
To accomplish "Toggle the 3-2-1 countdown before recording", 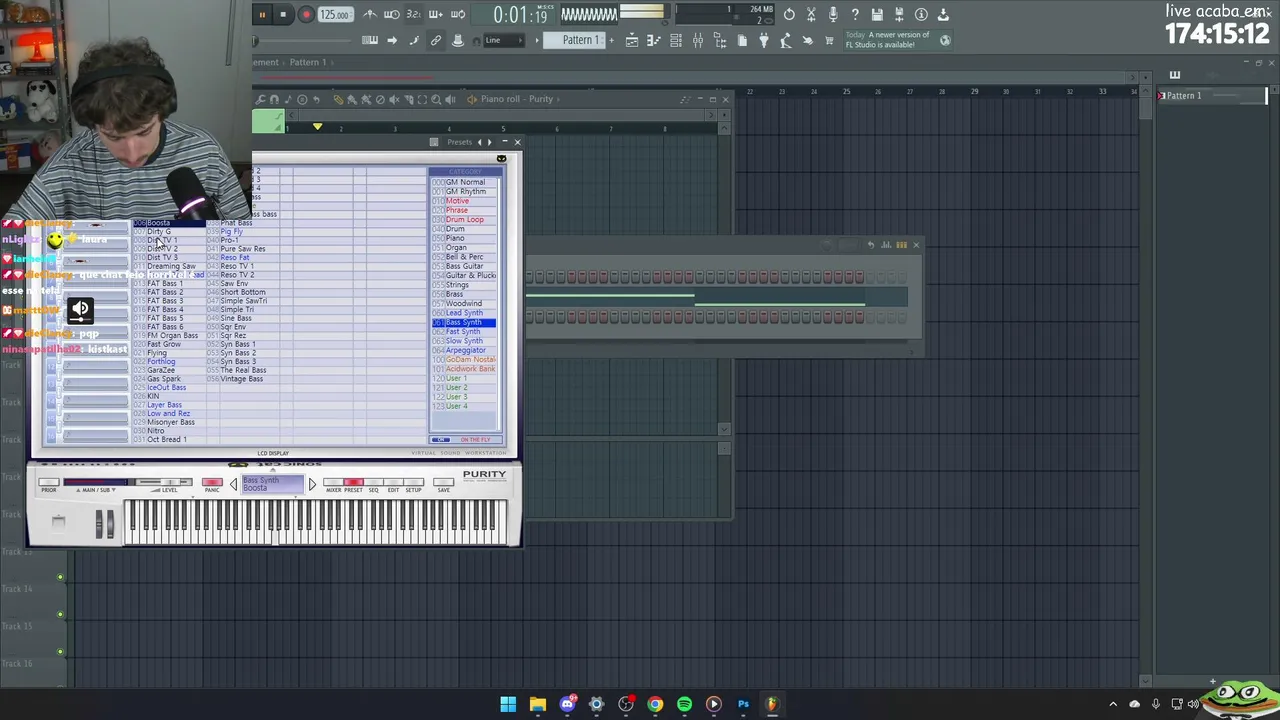I will 413,15.
